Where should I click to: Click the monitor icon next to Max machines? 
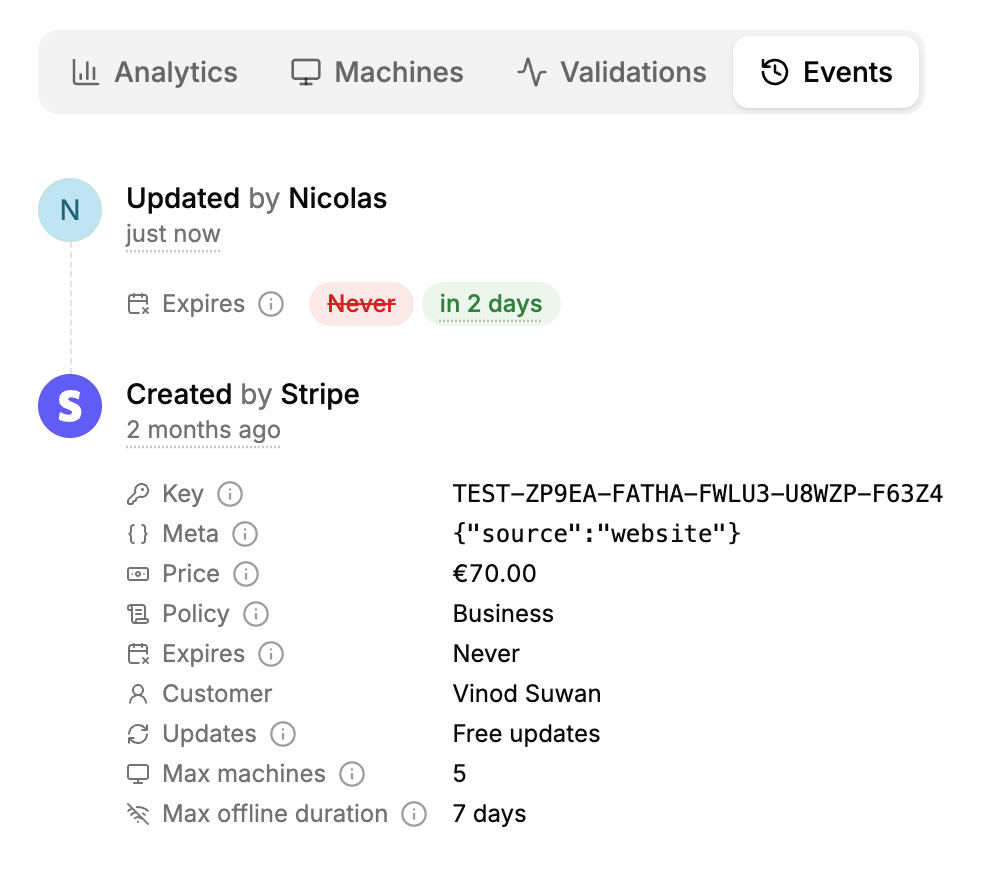138,774
